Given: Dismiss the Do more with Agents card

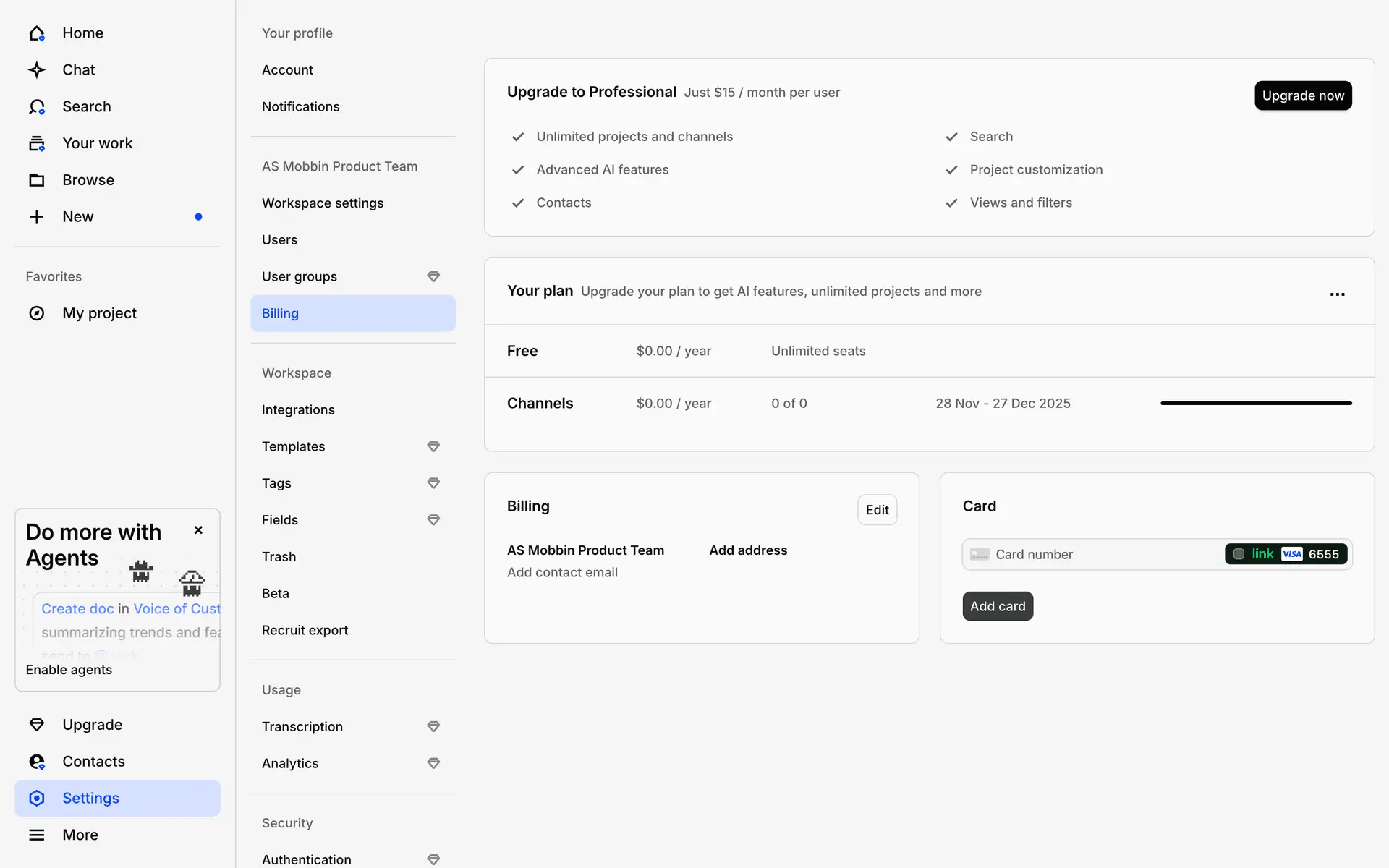Looking at the screenshot, I should (198, 530).
